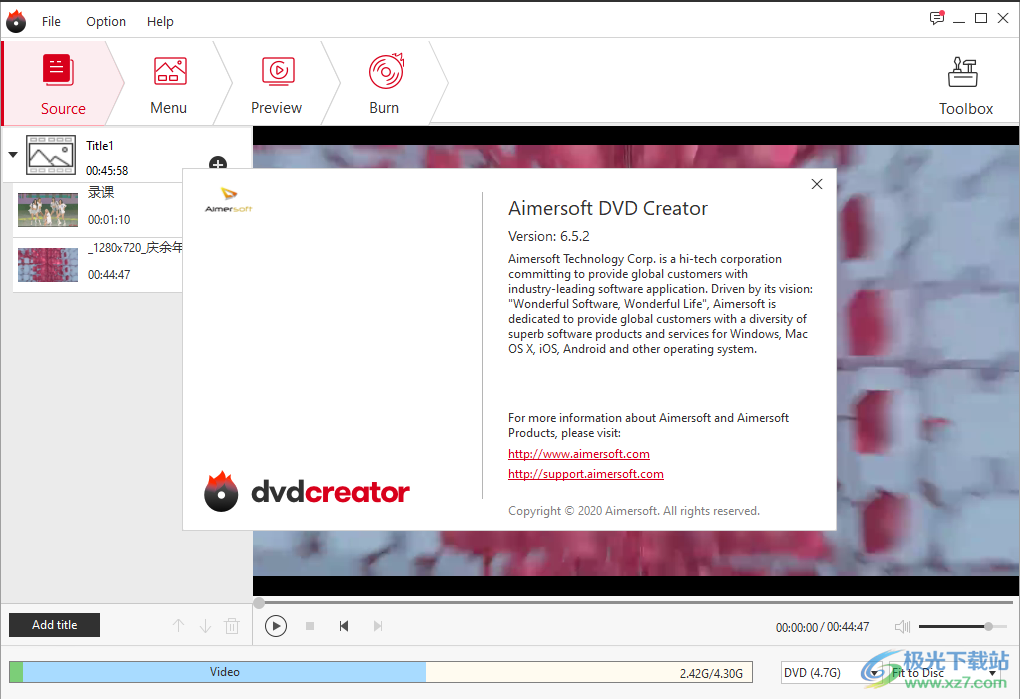Click the DVD Creator flame app icon
Screen dimensions: 1020x699
click(x=16, y=21)
